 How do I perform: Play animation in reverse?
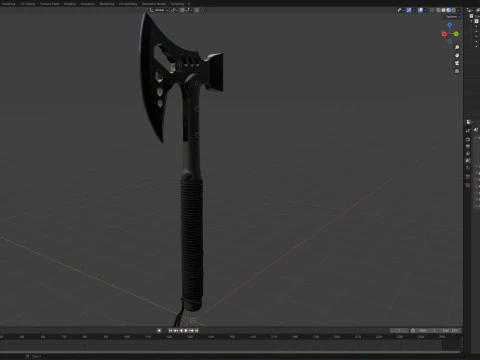[181, 330]
